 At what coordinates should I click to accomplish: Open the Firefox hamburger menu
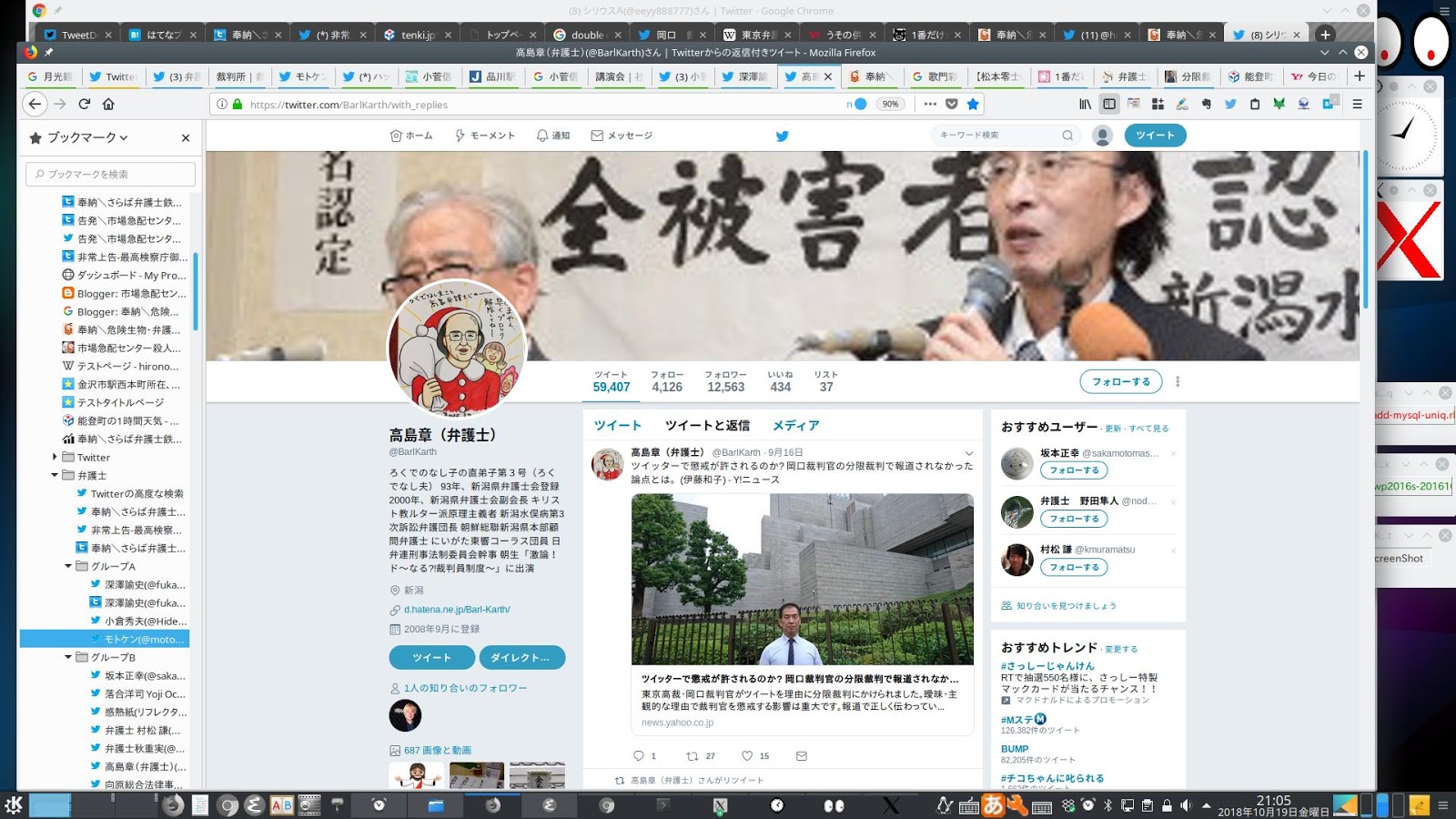pyautogui.click(x=1357, y=104)
